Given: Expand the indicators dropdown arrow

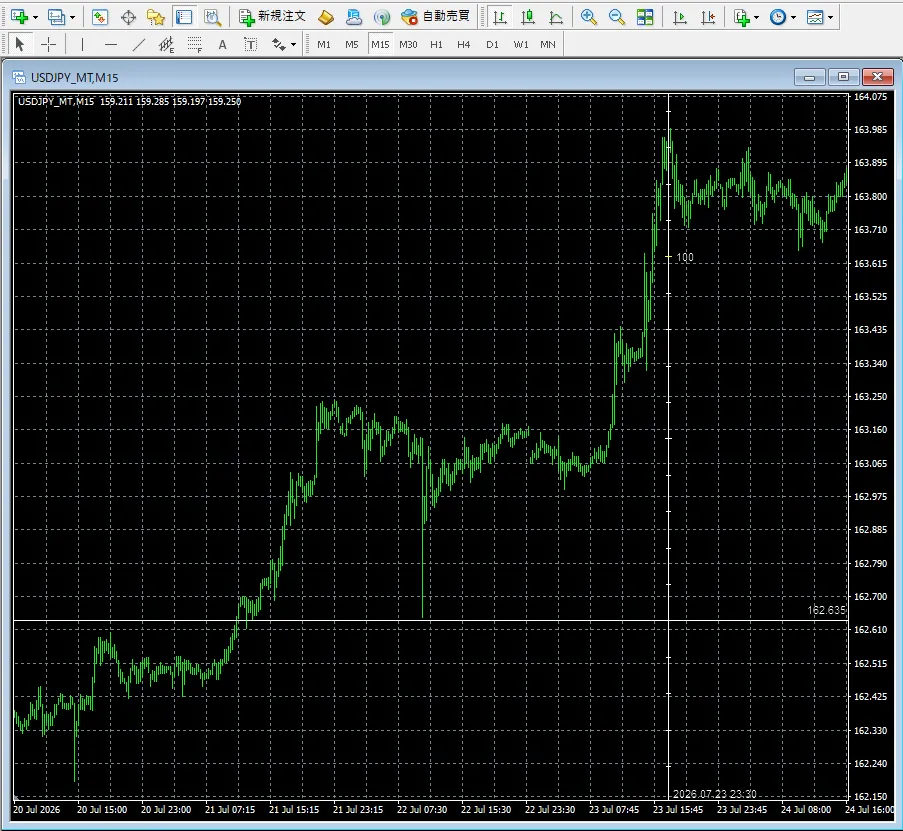Looking at the screenshot, I should 757,17.
